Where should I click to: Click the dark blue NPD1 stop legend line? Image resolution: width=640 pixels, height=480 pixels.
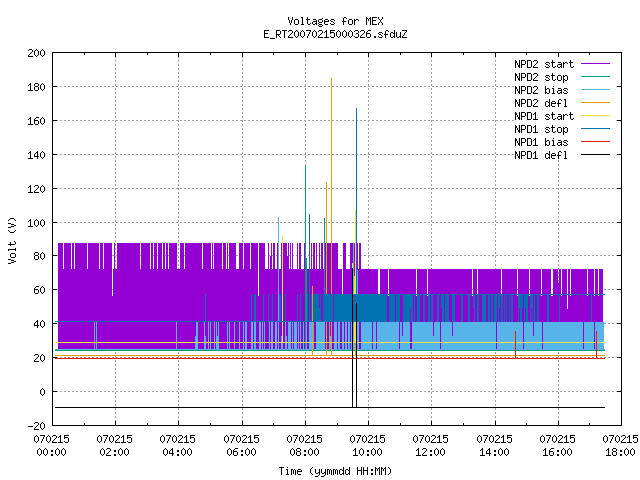click(595, 129)
